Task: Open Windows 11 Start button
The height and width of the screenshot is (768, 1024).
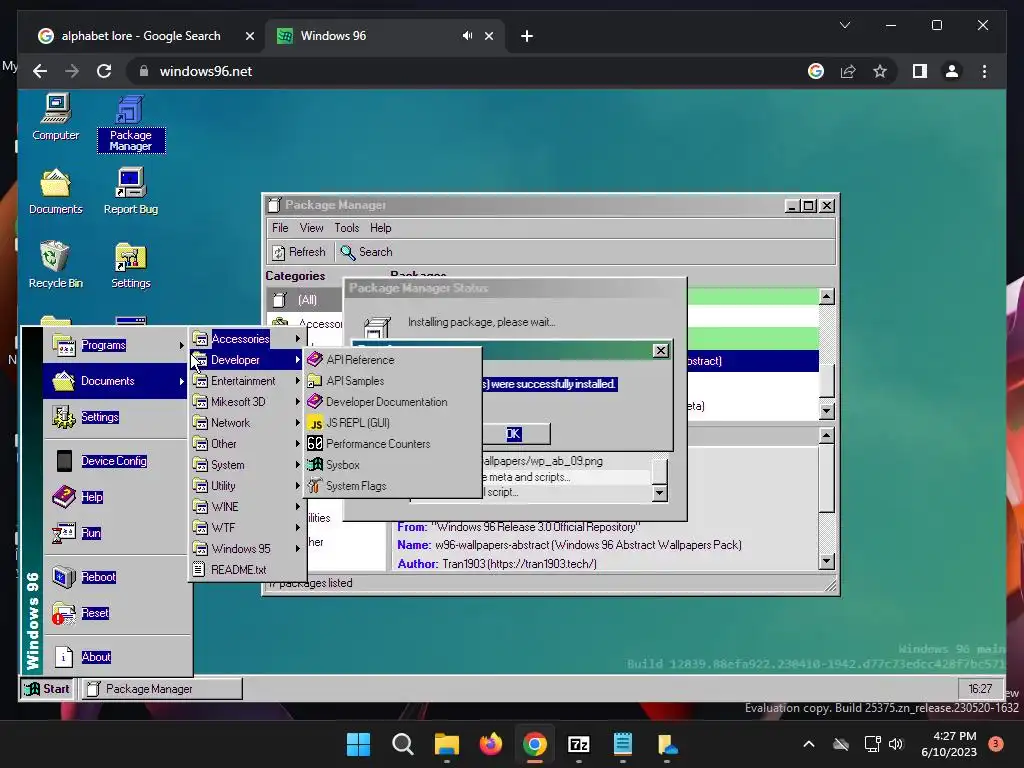Action: [359, 744]
